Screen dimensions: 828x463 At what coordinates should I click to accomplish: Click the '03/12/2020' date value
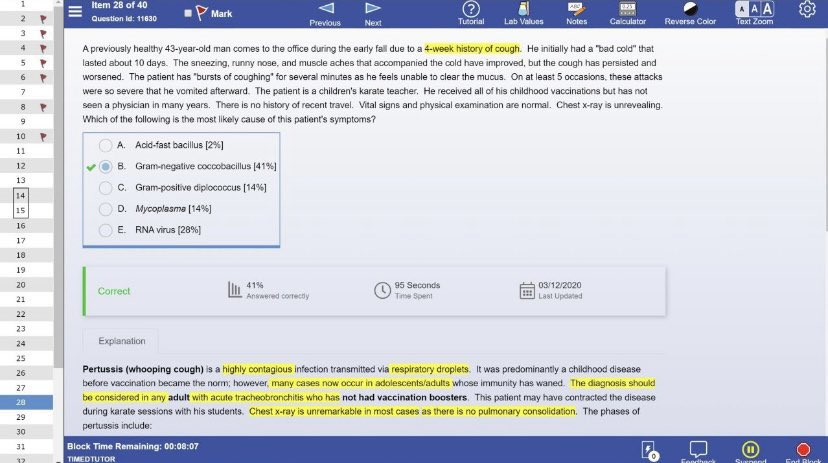coord(560,285)
